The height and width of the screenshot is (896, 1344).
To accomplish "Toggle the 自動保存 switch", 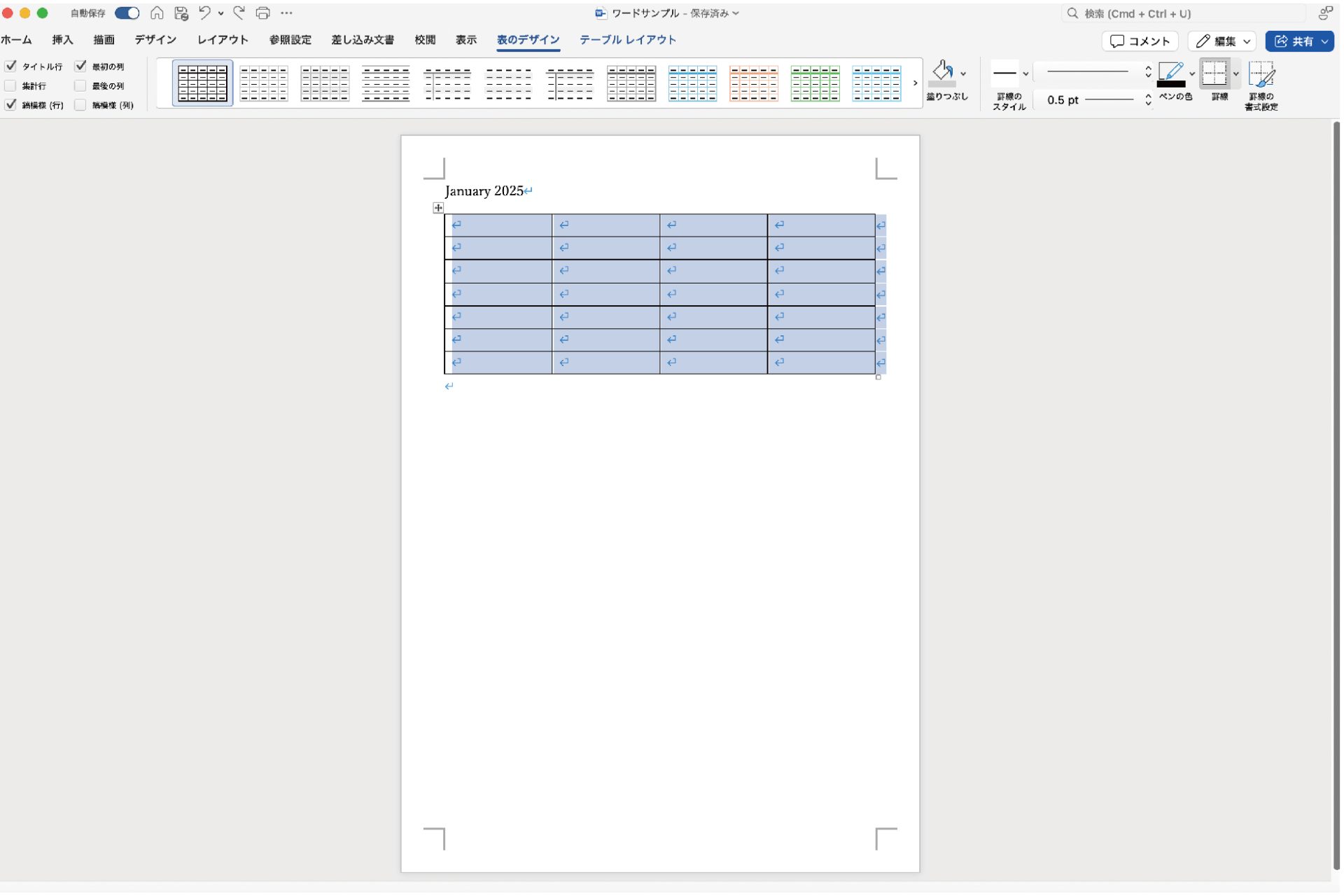I will coord(127,13).
